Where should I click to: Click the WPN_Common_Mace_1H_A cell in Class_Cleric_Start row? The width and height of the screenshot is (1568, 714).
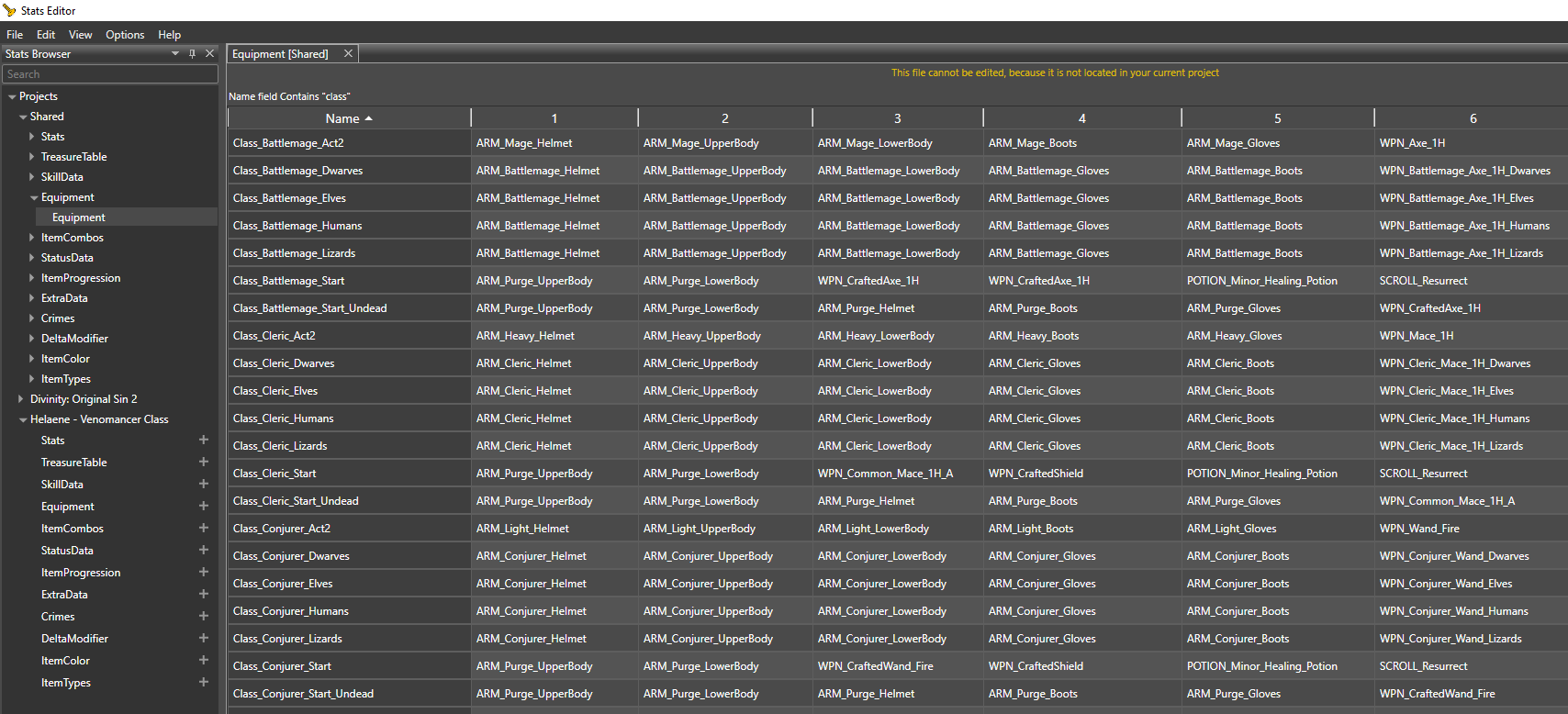pos(898,474)
